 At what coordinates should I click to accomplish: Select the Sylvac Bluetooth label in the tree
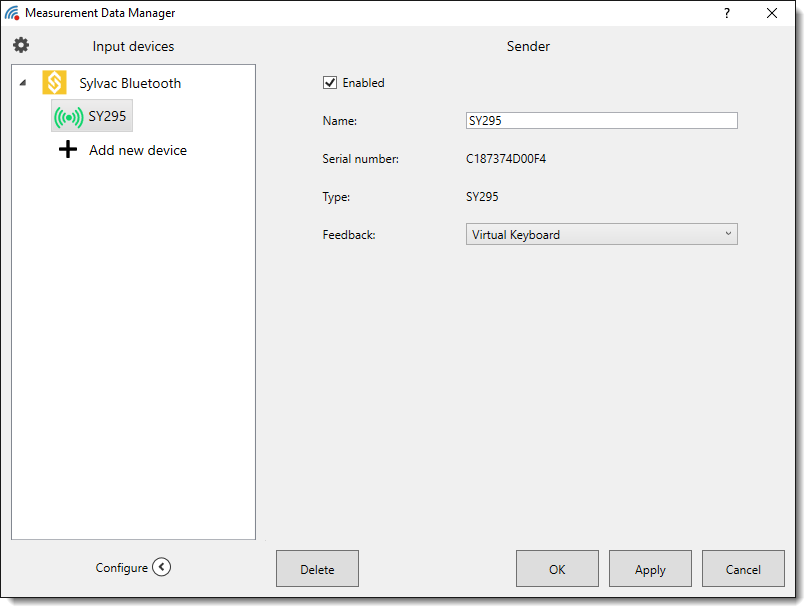(x=130, y=84)
